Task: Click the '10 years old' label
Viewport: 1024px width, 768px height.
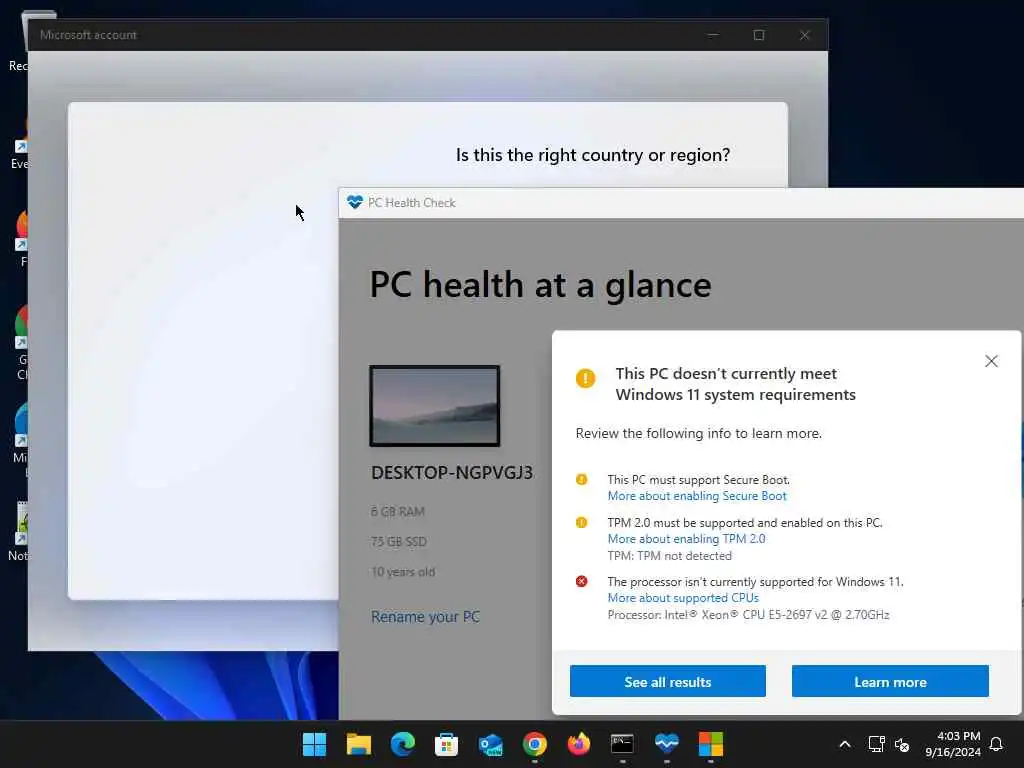Action: coord(403,572)
